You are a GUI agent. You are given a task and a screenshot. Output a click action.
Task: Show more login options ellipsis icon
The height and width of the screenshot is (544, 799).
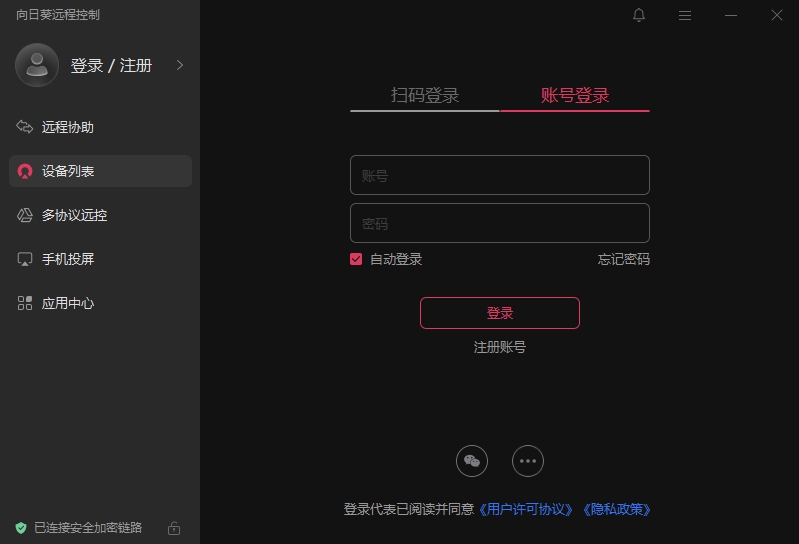tap(528, 461)
